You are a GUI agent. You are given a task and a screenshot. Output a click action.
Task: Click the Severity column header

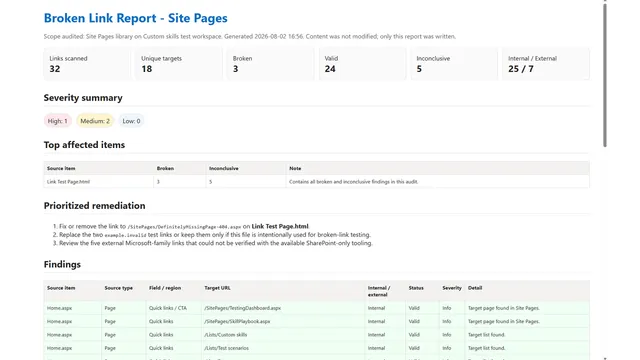(x=452, y=288)
